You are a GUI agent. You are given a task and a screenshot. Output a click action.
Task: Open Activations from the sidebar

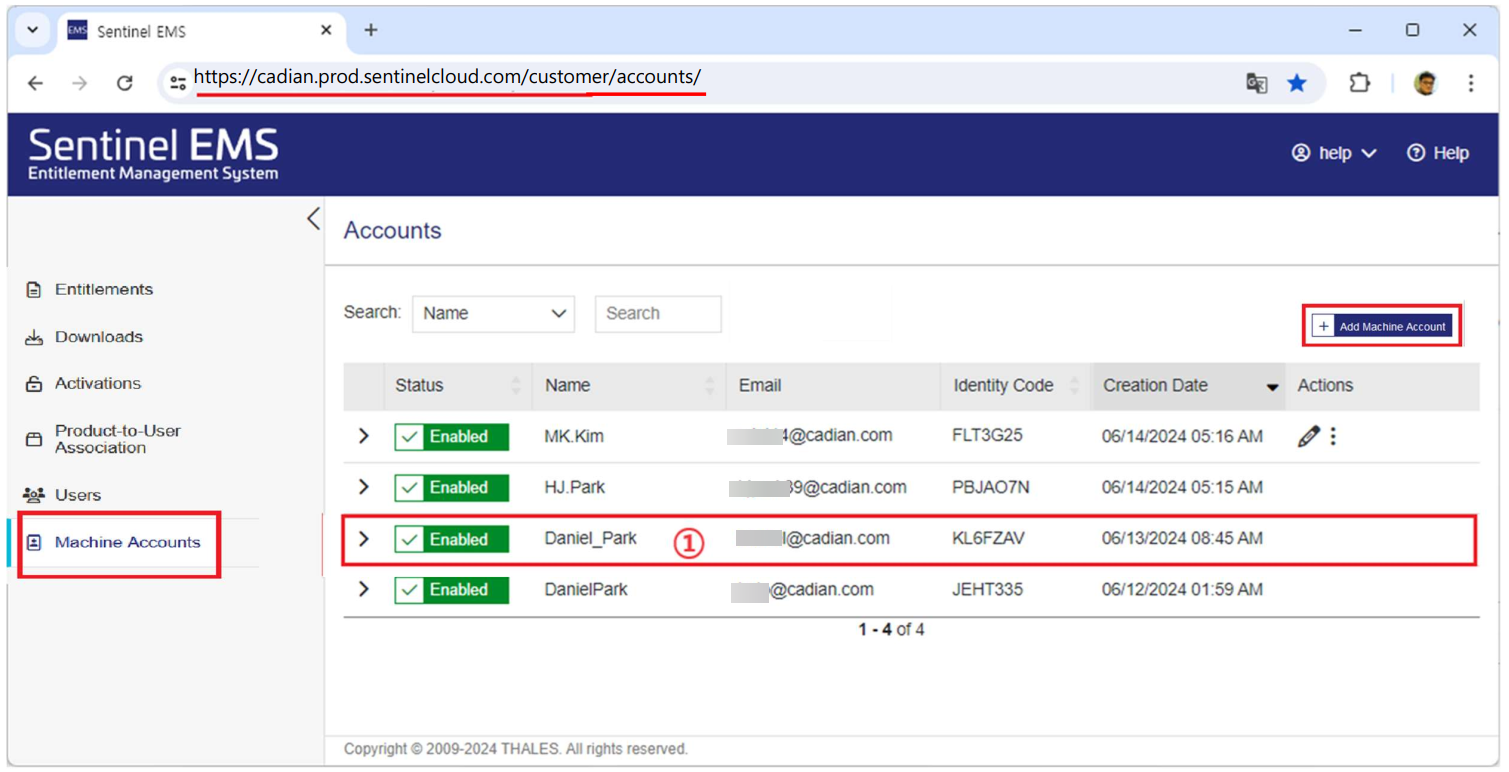pos(98,383)
